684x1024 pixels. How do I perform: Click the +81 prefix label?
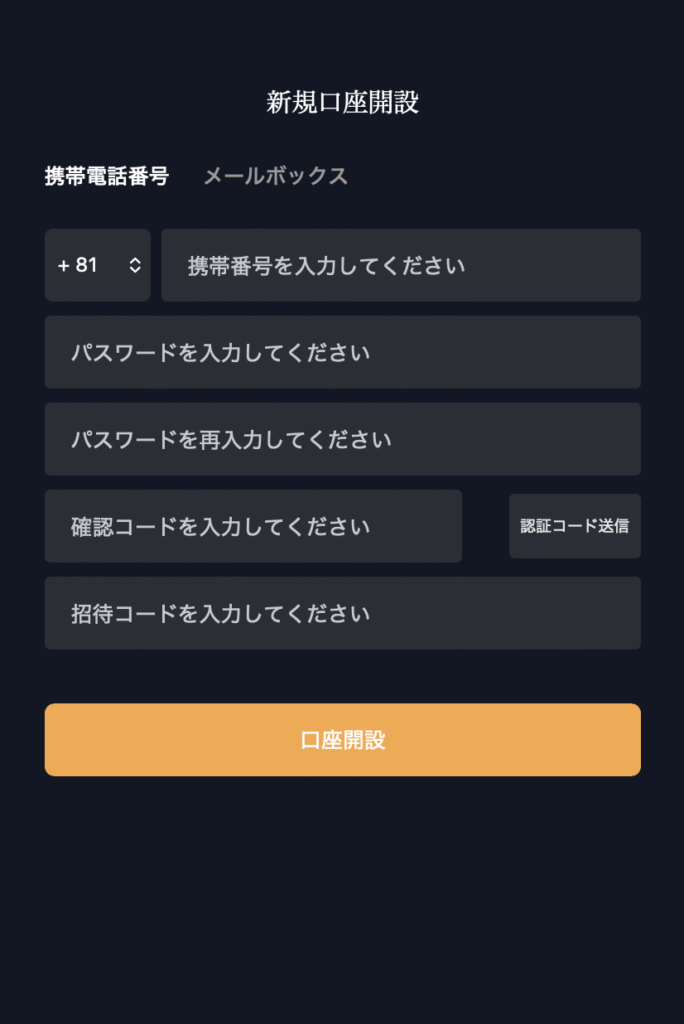78,265
